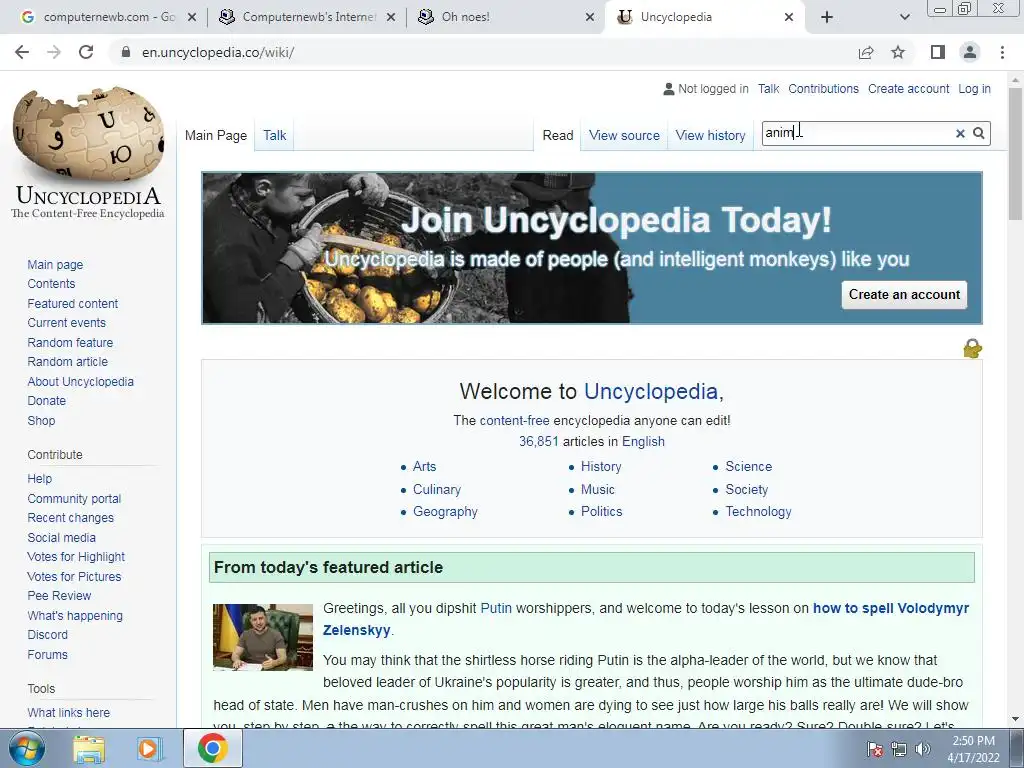The width and height of the screenshot is (1024, 768).
Task: Open the Chrome profile avatar icon
Action: click(x=970, y=52)
